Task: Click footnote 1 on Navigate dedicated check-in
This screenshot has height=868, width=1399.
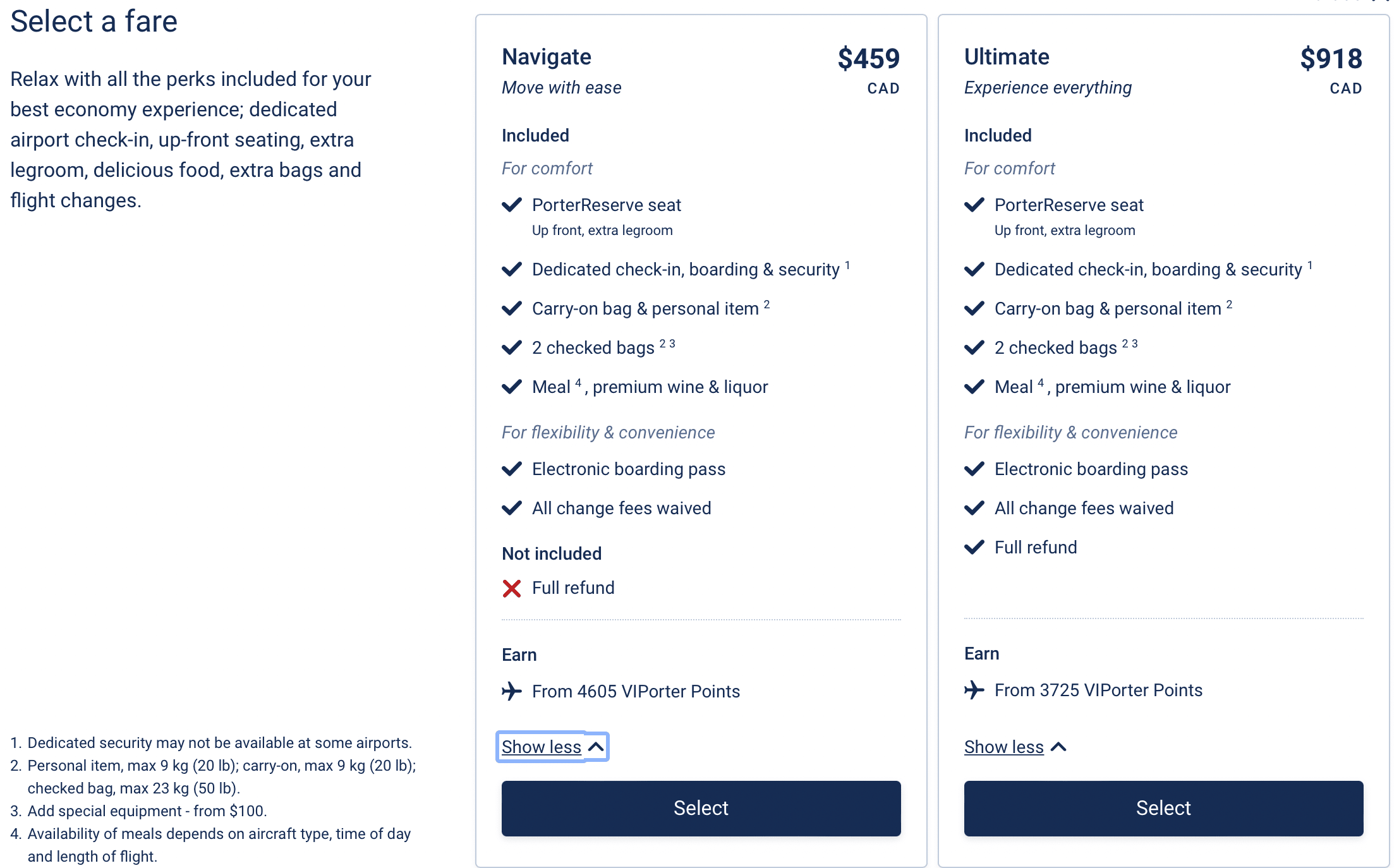Action: pyautogui.click(x=847, y=265)
